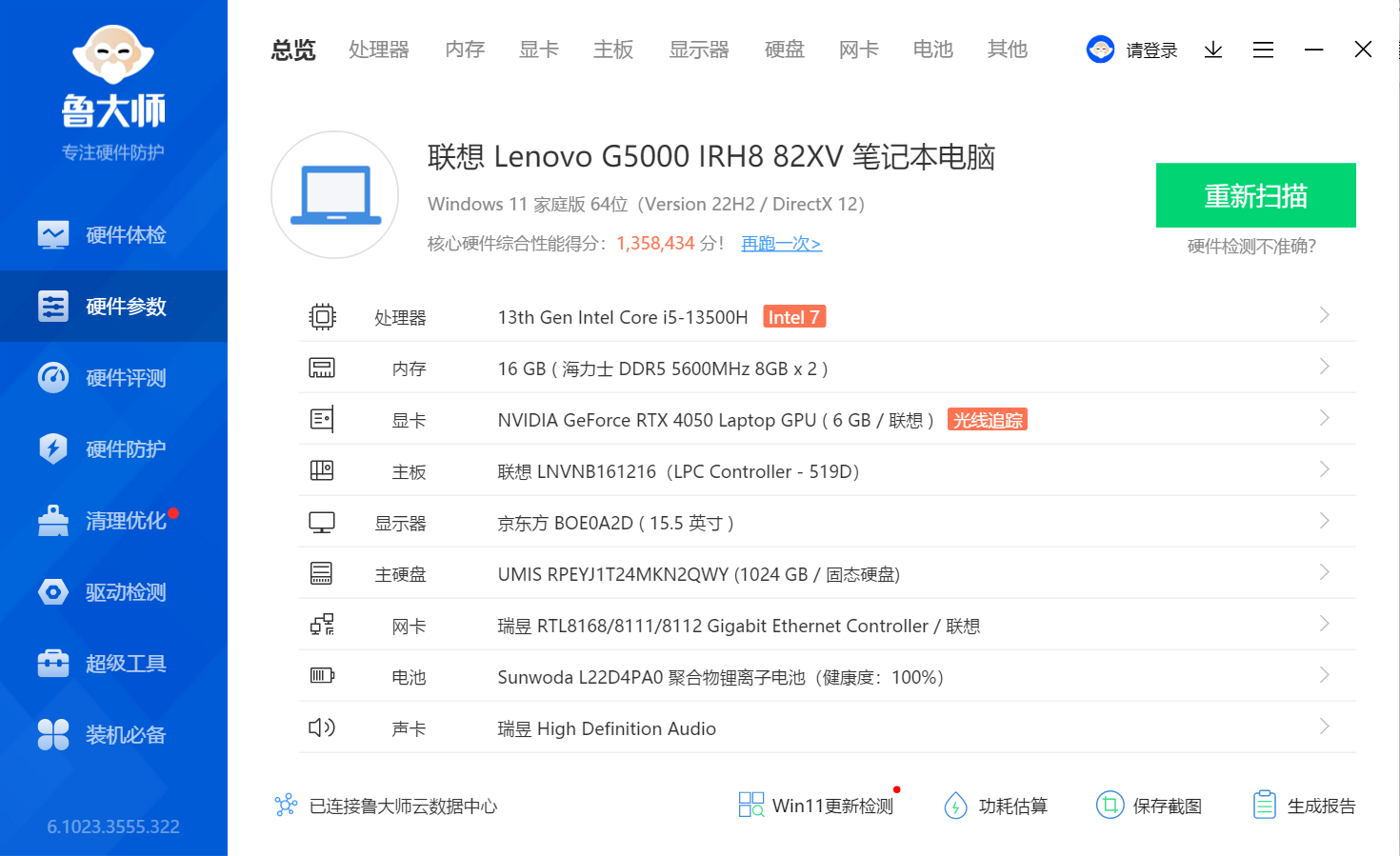The height and width of the screenshot is (856, 1400).
Task: Open the 驱动检测 hexagon icon
Action: click(x=53, y=591)
